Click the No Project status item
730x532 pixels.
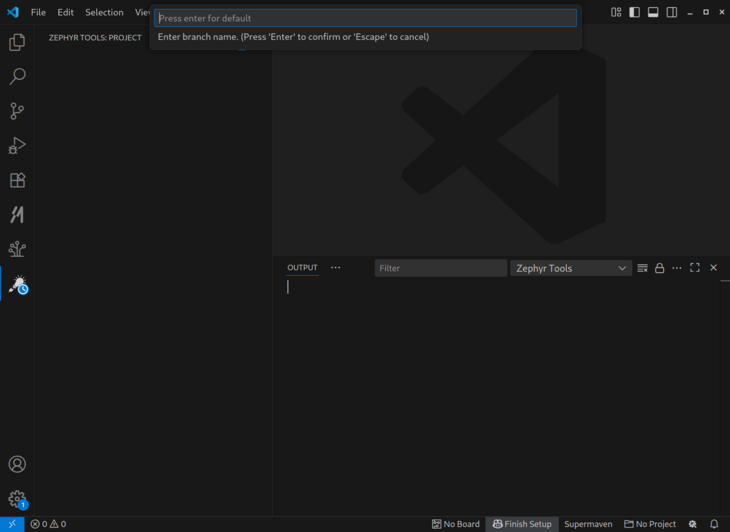[649, 524]
